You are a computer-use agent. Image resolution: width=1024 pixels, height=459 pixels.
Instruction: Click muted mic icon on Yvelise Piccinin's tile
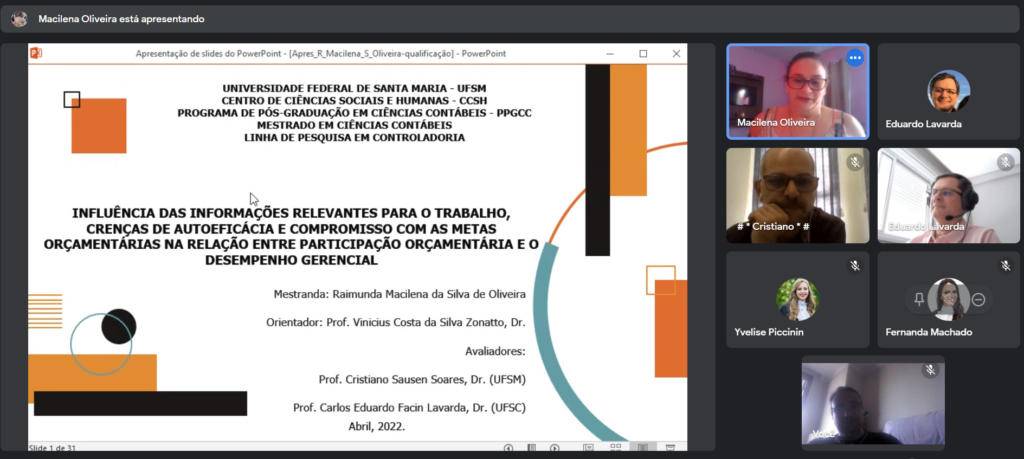pos(854,265)
